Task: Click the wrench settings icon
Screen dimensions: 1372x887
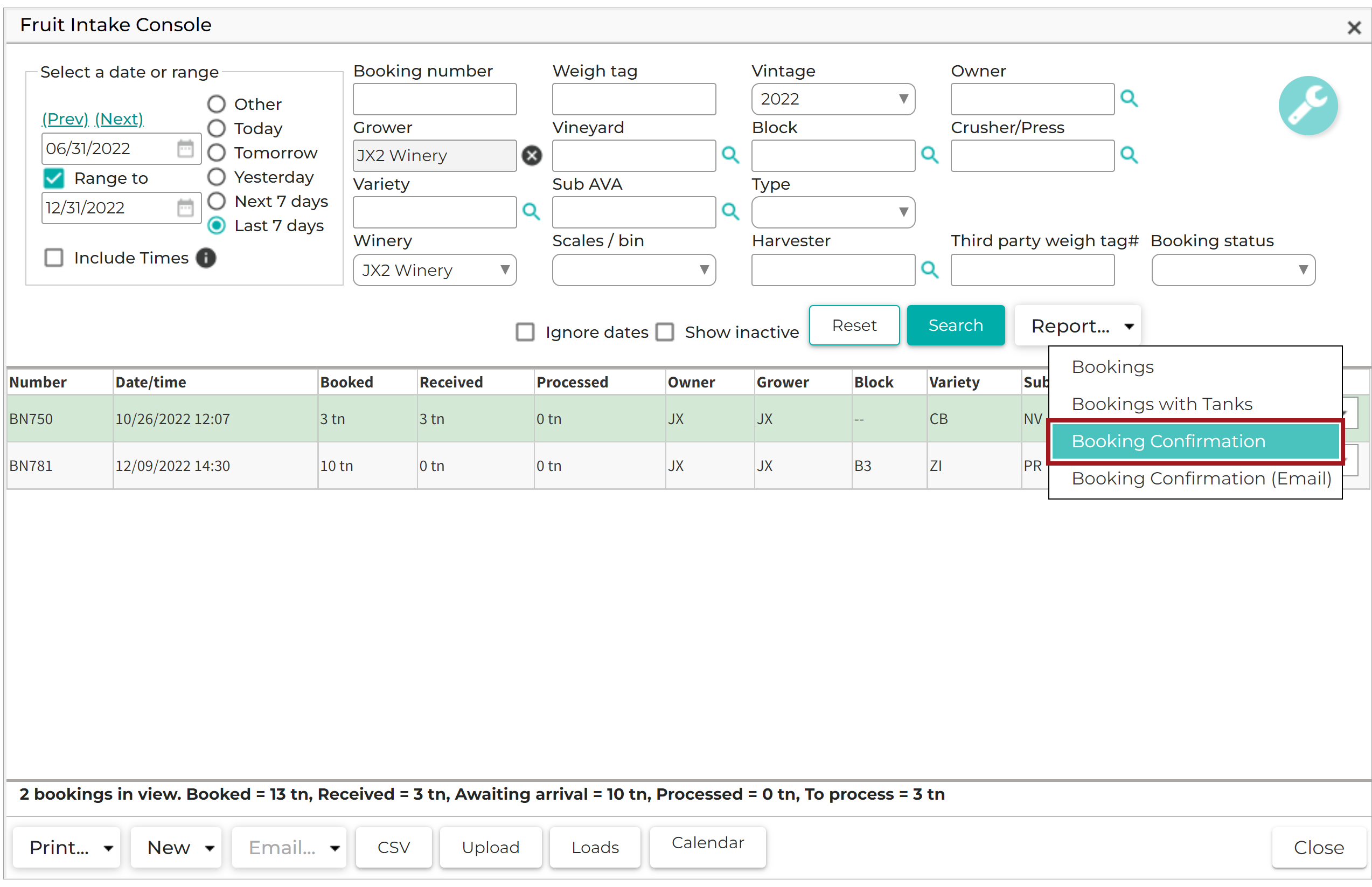Action: pos(1307,106)
